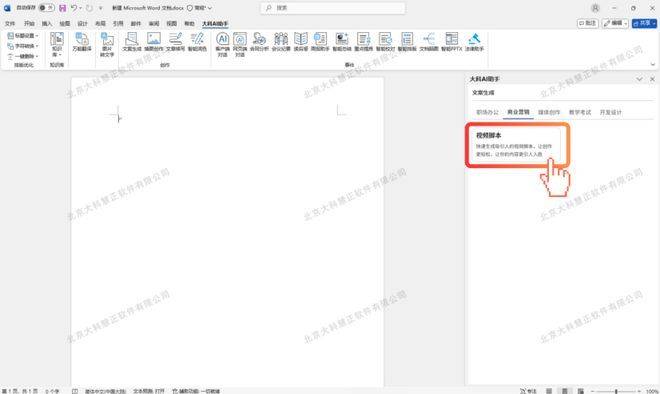This screenshot has height=394, width=660.
Task: Collapse the ribbon with the chevron
Action: [653, 64]
